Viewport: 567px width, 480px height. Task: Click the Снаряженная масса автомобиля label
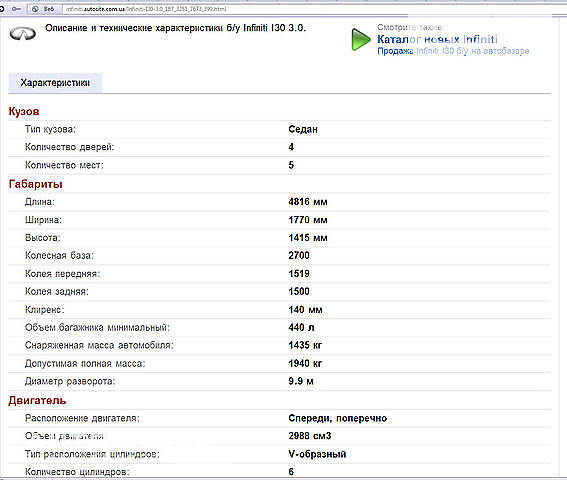99,345
